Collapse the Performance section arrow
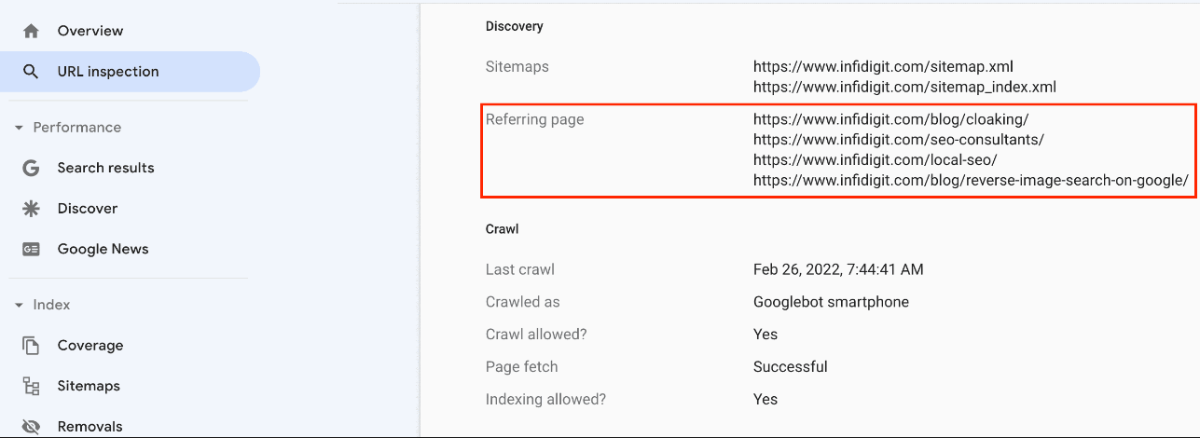 18,128
